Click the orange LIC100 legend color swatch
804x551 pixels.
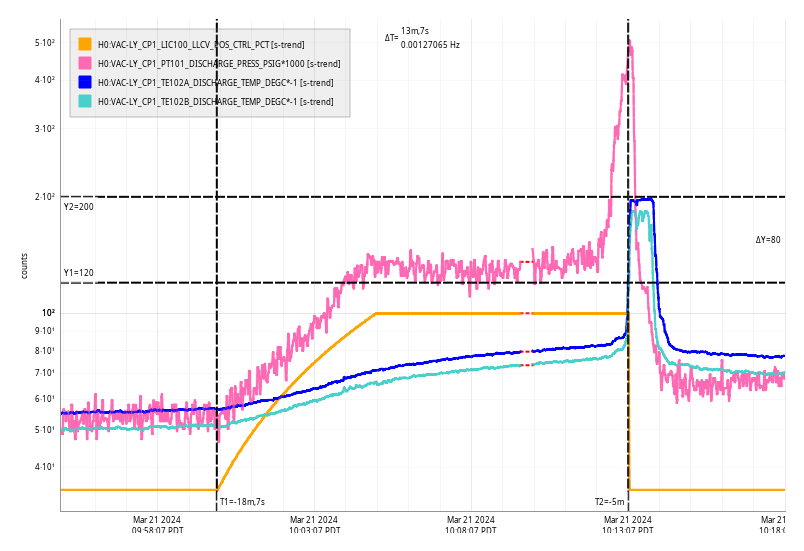tap(85, 44)
